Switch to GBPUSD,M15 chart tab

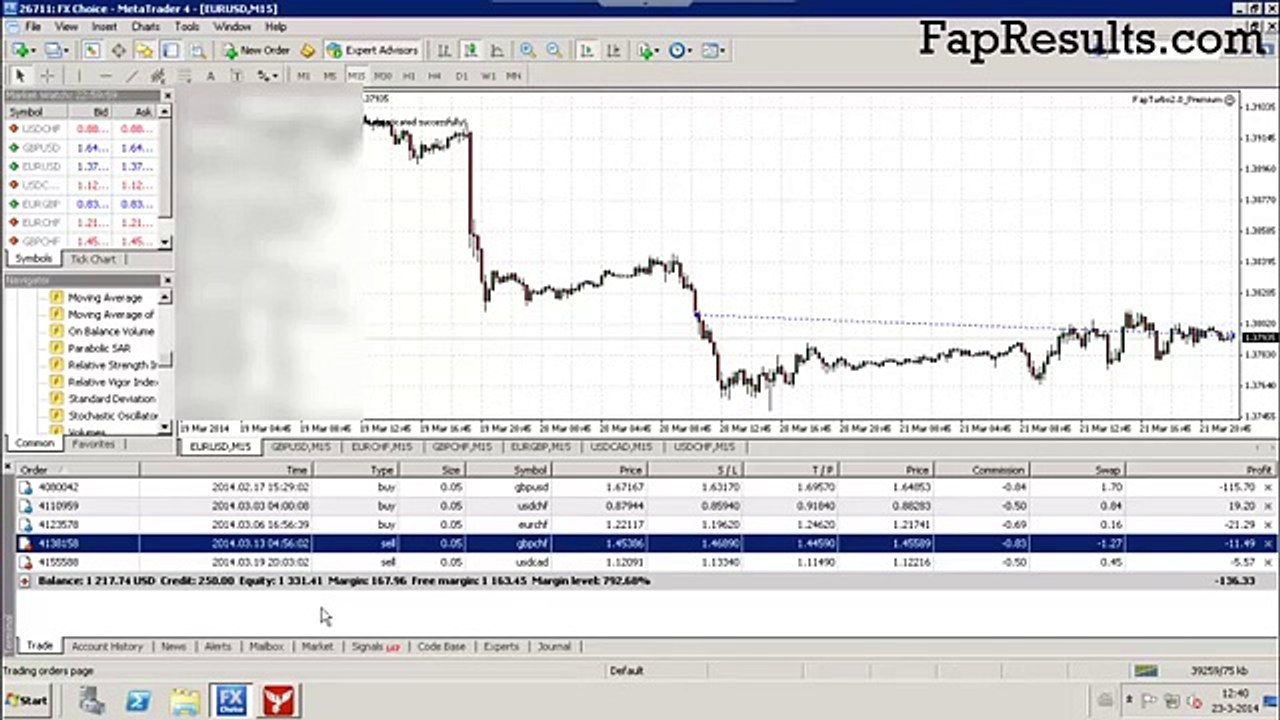(301, 447)
